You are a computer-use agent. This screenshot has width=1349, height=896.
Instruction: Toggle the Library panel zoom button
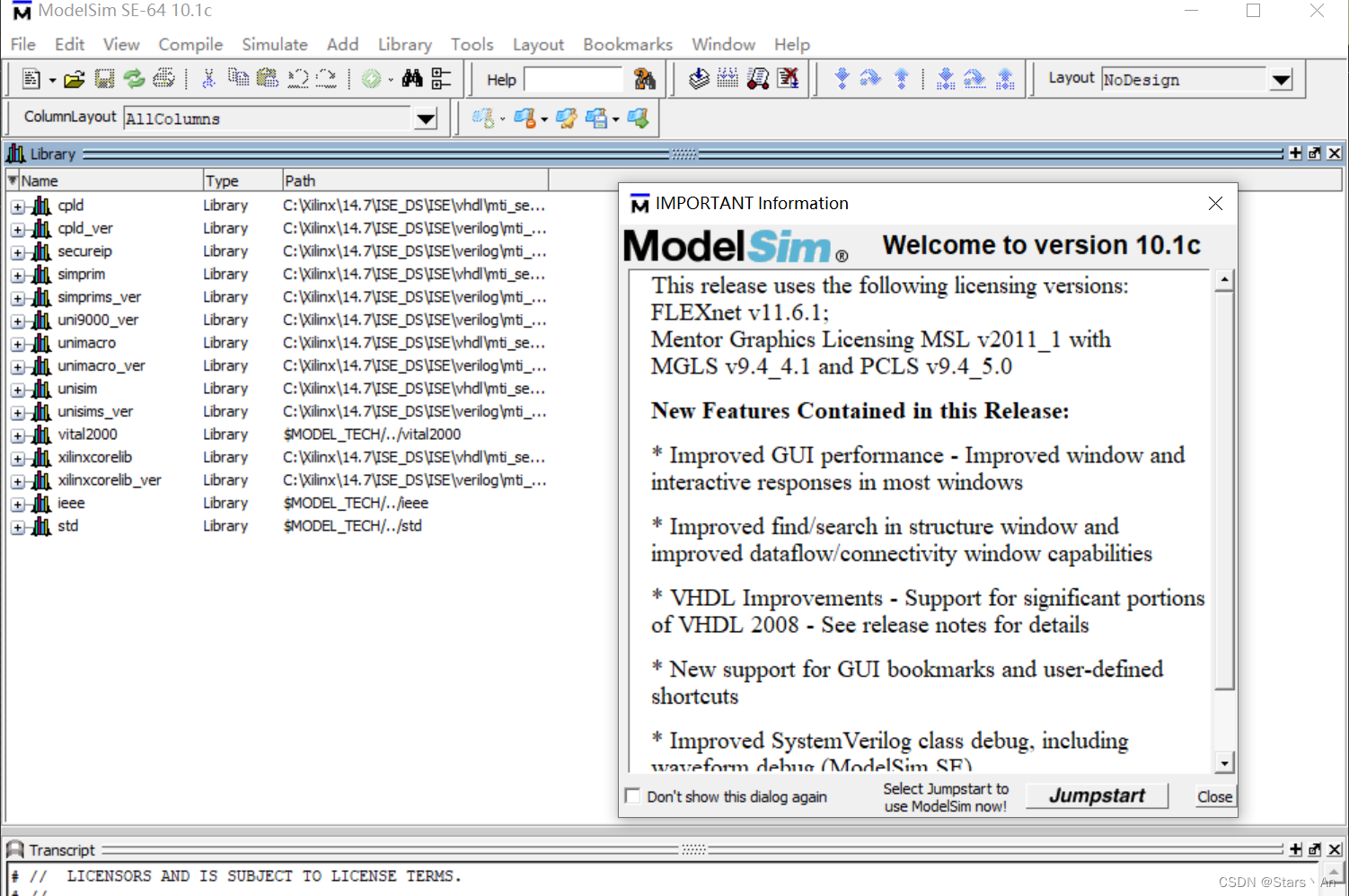pyautogui.click(x=1314, y=153)
